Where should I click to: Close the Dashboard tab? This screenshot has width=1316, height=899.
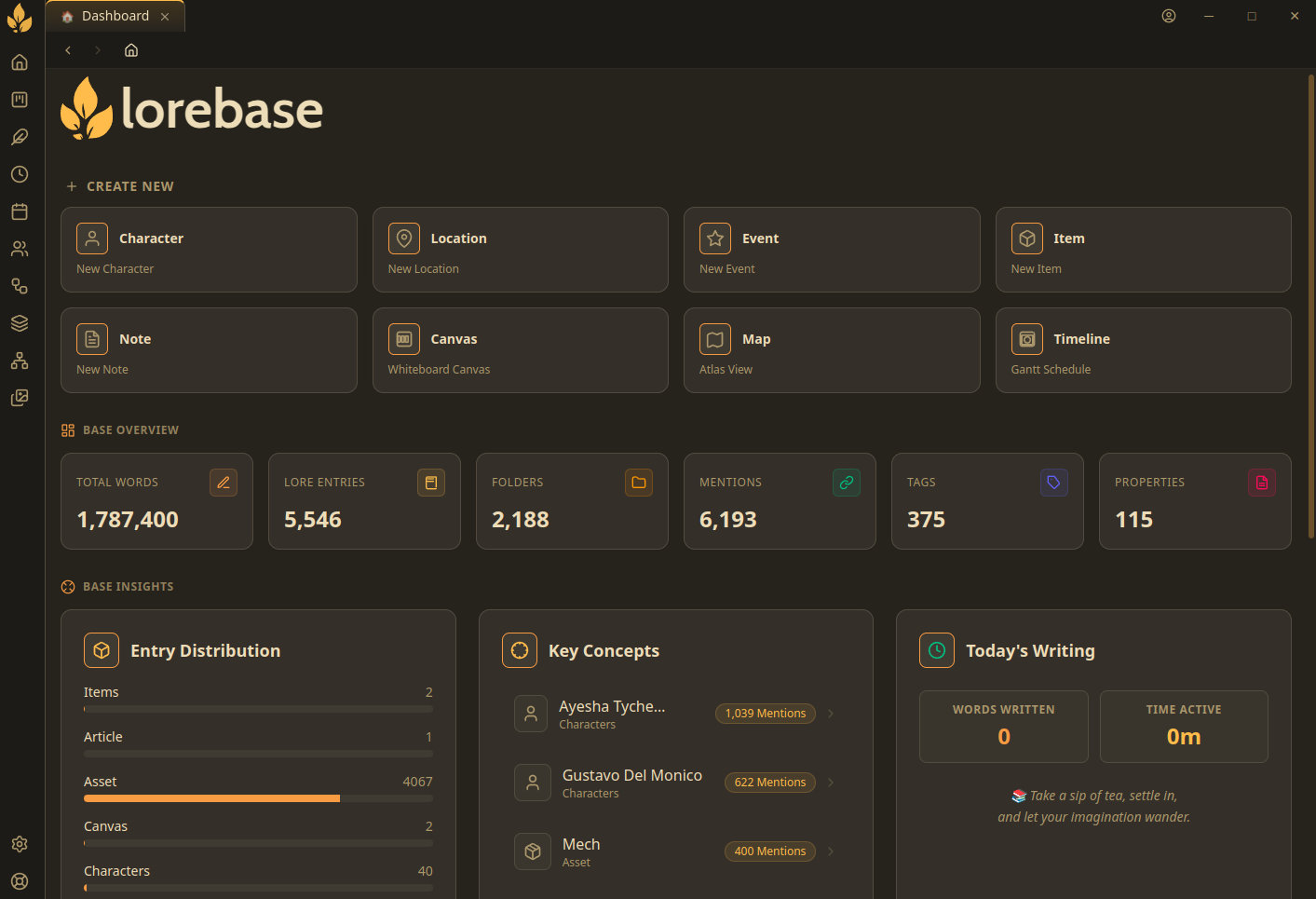(165, 17)
